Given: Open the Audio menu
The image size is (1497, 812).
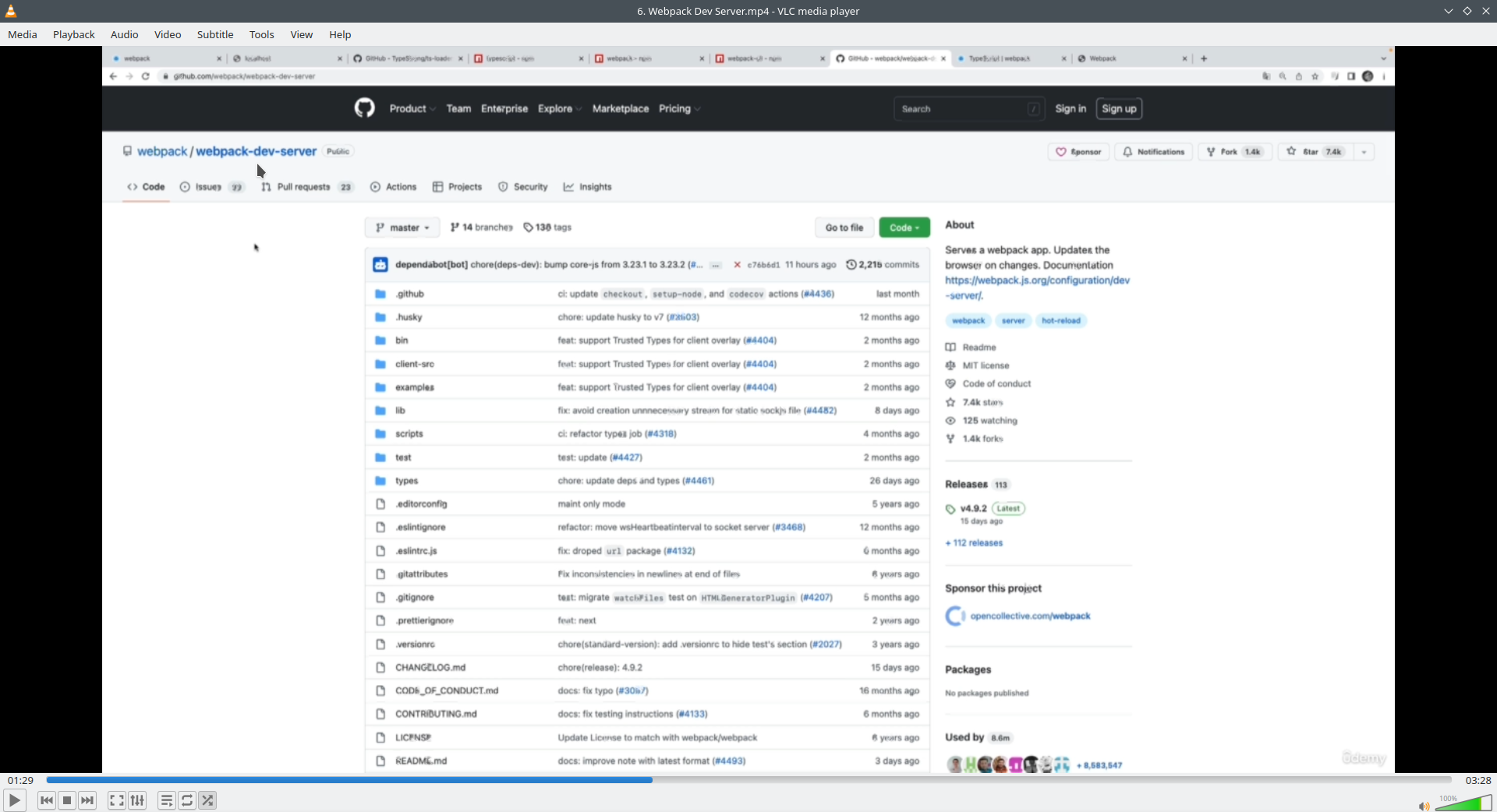Looking at the screenshot, I should [x=125, y=34].
